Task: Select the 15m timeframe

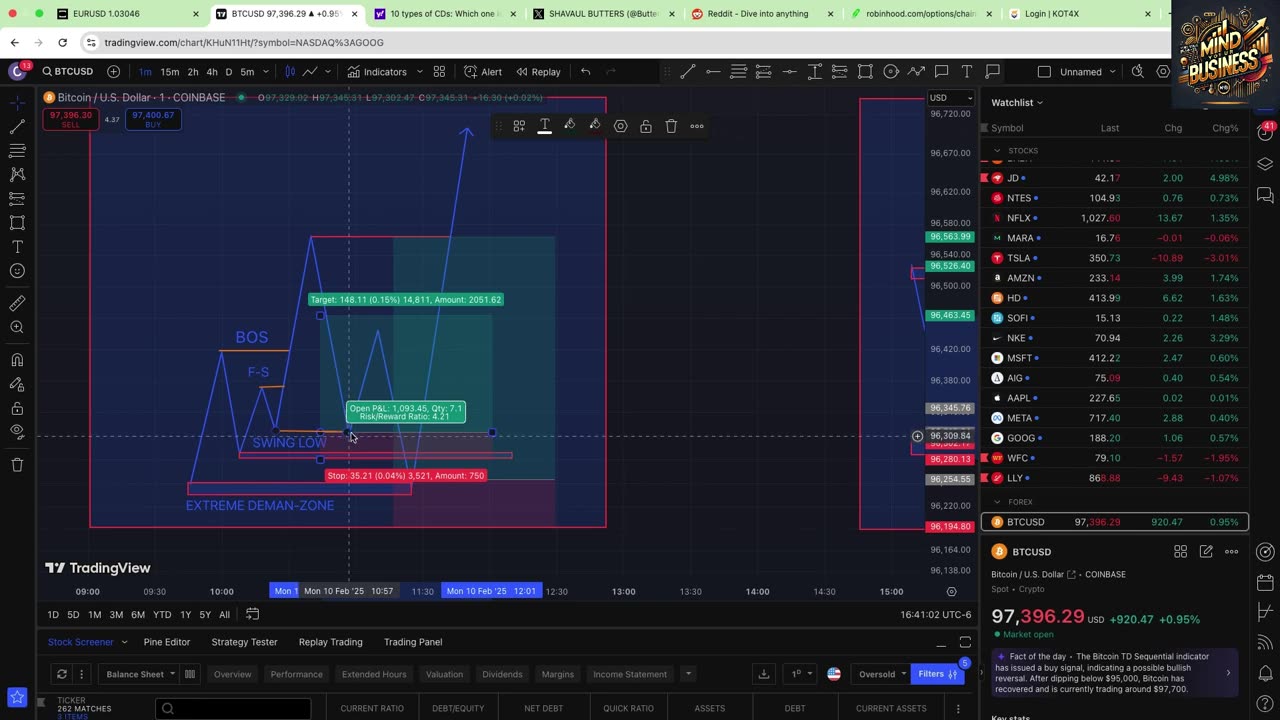Action: pyautogui.click(x=170, y=72)
